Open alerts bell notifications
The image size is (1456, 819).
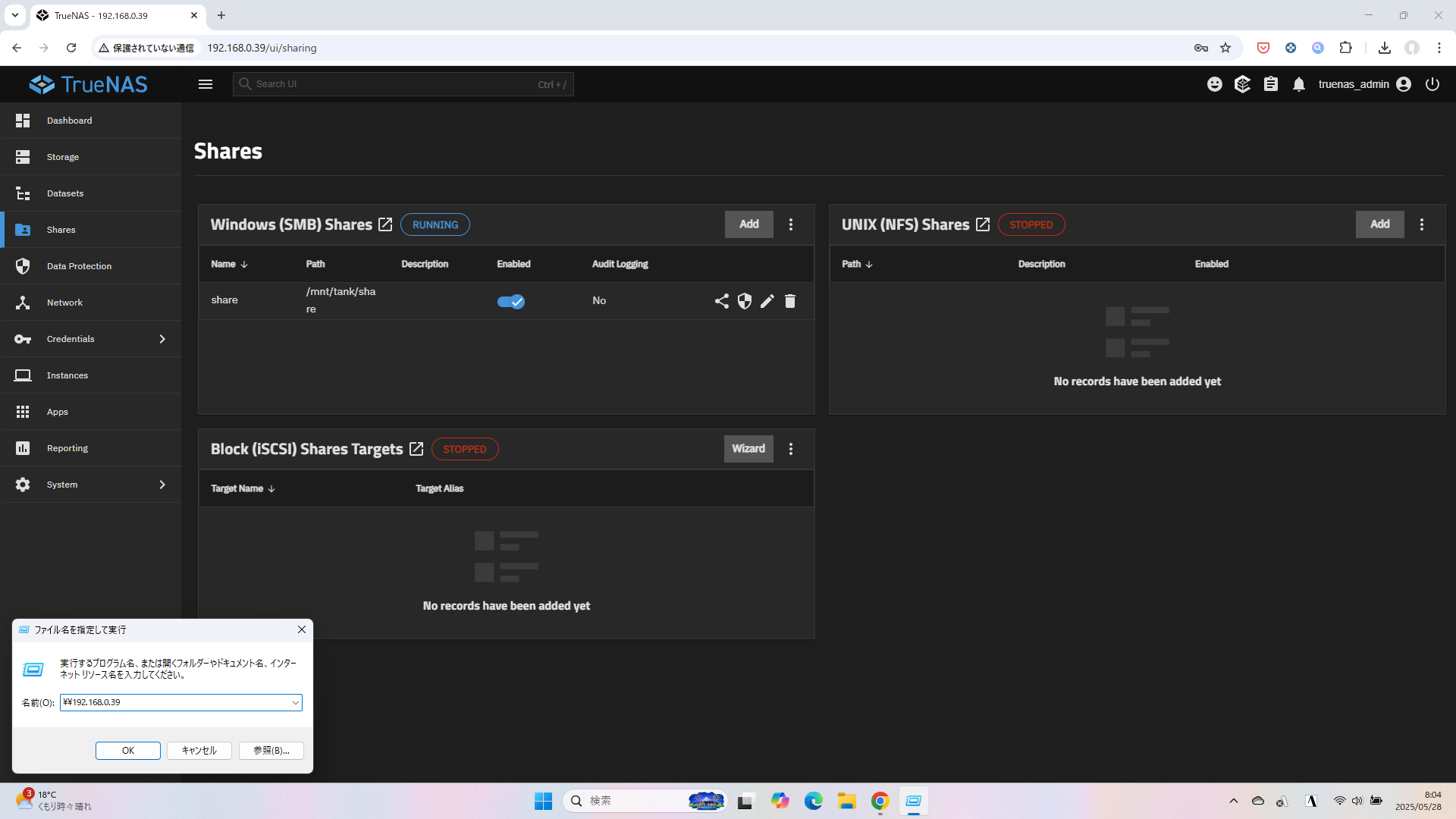[x=1299, y=84]
